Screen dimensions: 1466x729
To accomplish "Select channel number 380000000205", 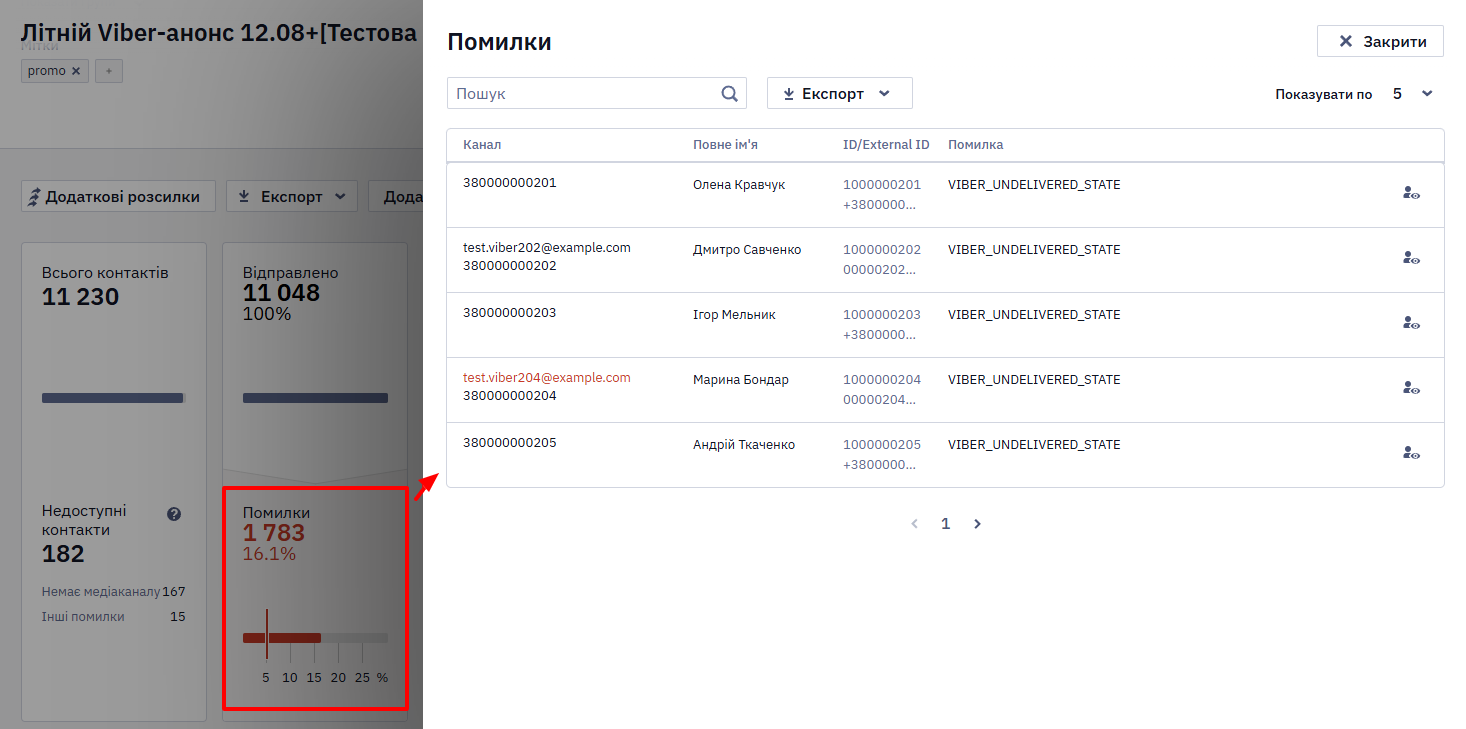I will click(x=510, y=443).
